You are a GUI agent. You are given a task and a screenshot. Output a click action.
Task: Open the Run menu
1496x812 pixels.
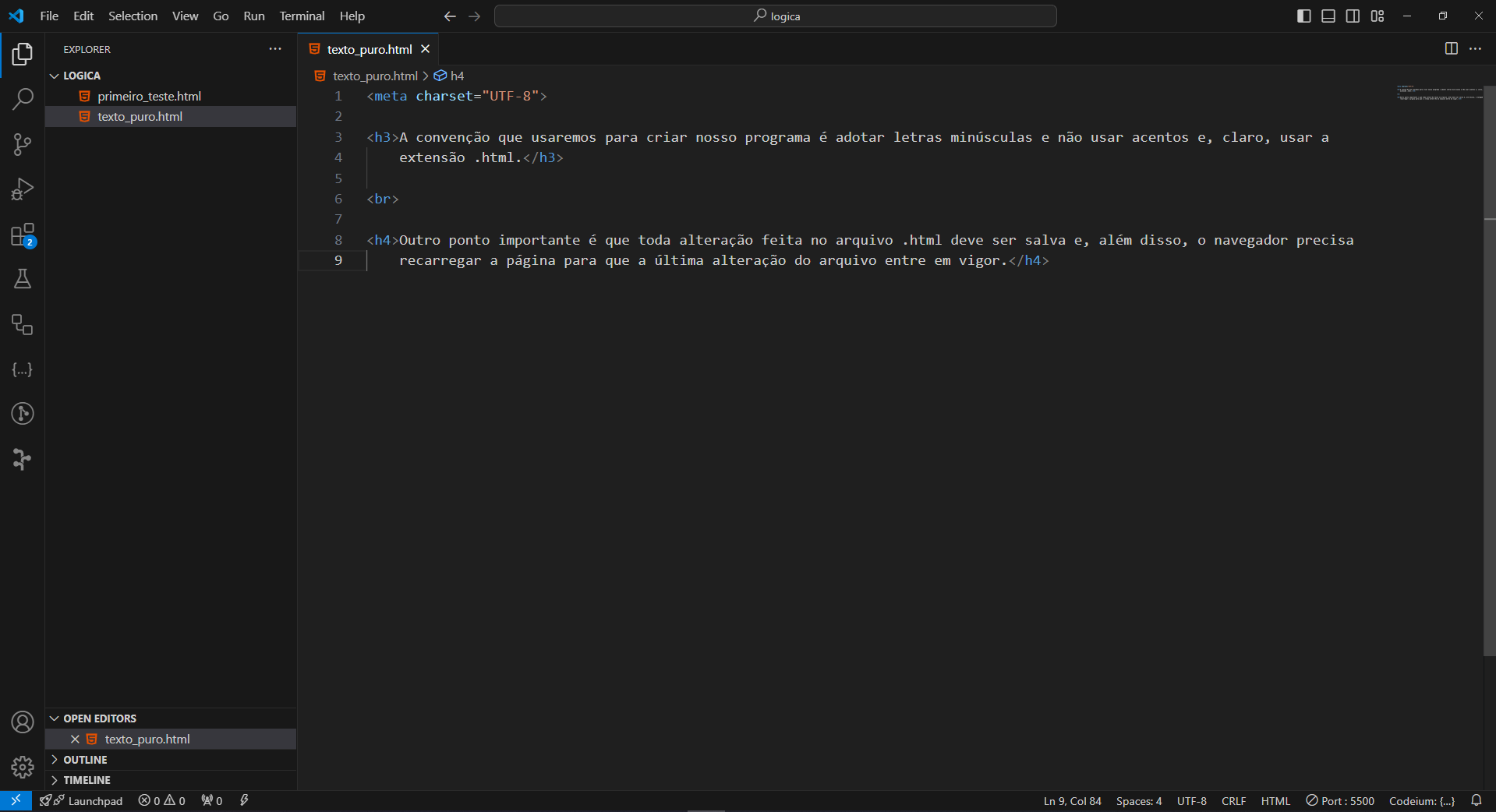coord(254,16)
